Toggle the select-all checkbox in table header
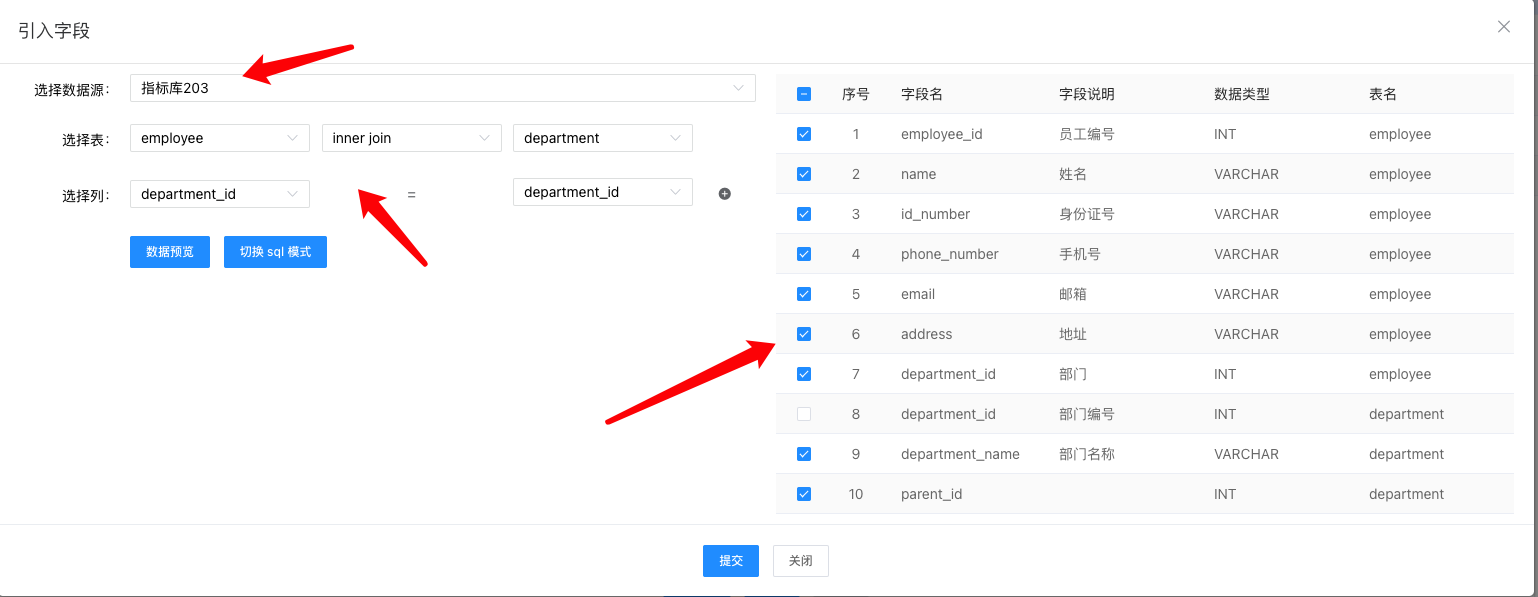 804,94
